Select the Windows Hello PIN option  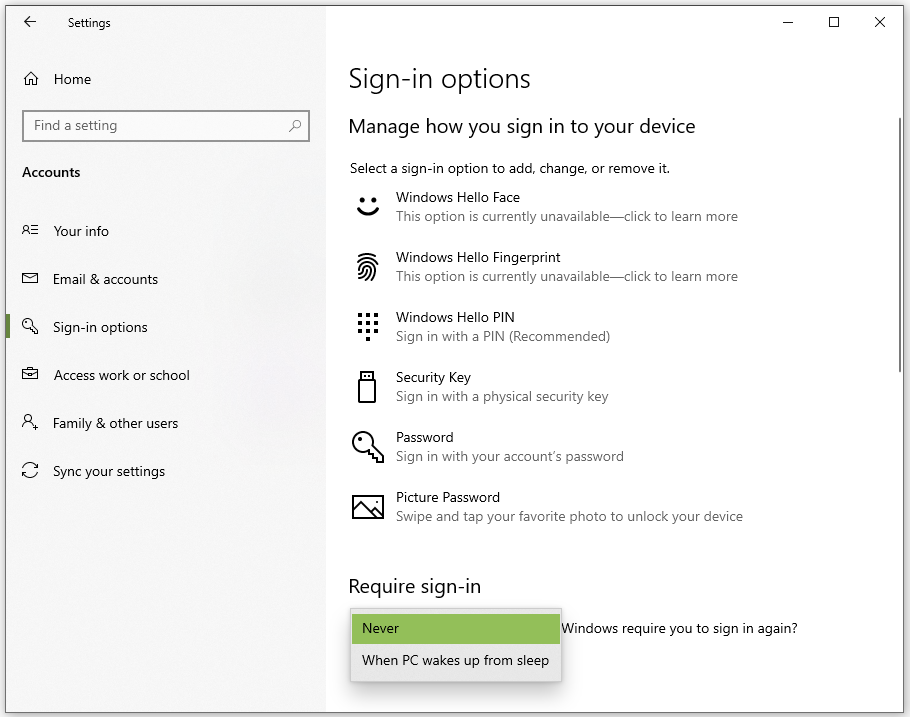click(x=482, y=327)
